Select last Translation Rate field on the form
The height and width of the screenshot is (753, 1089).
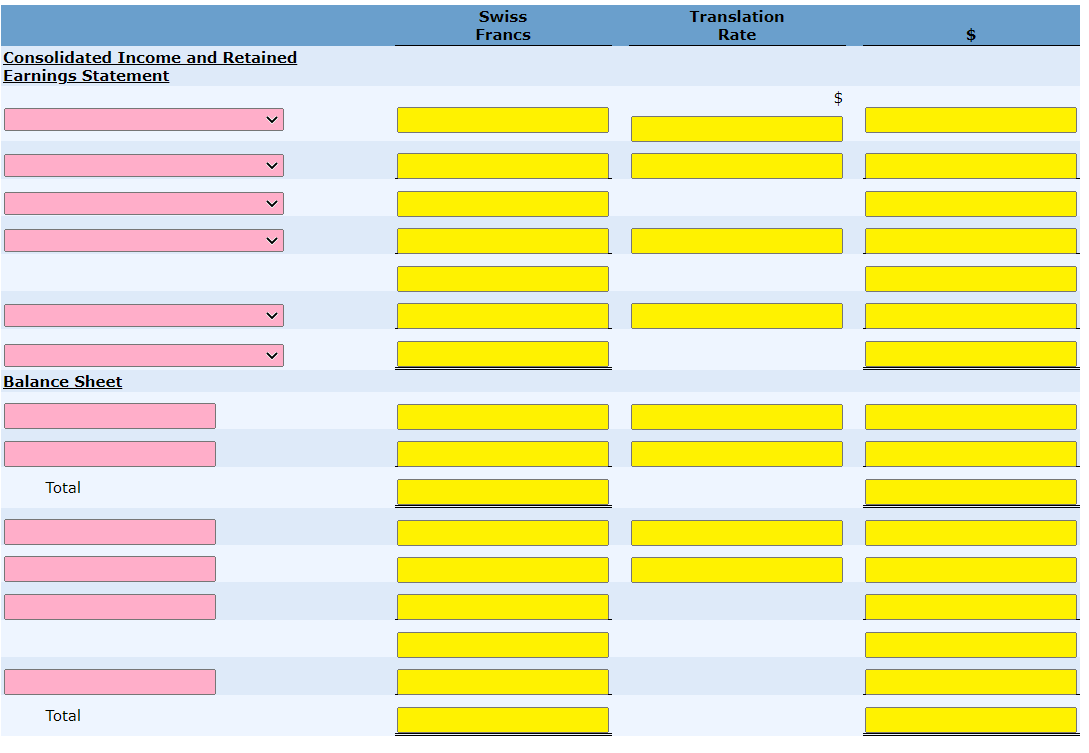737,570
